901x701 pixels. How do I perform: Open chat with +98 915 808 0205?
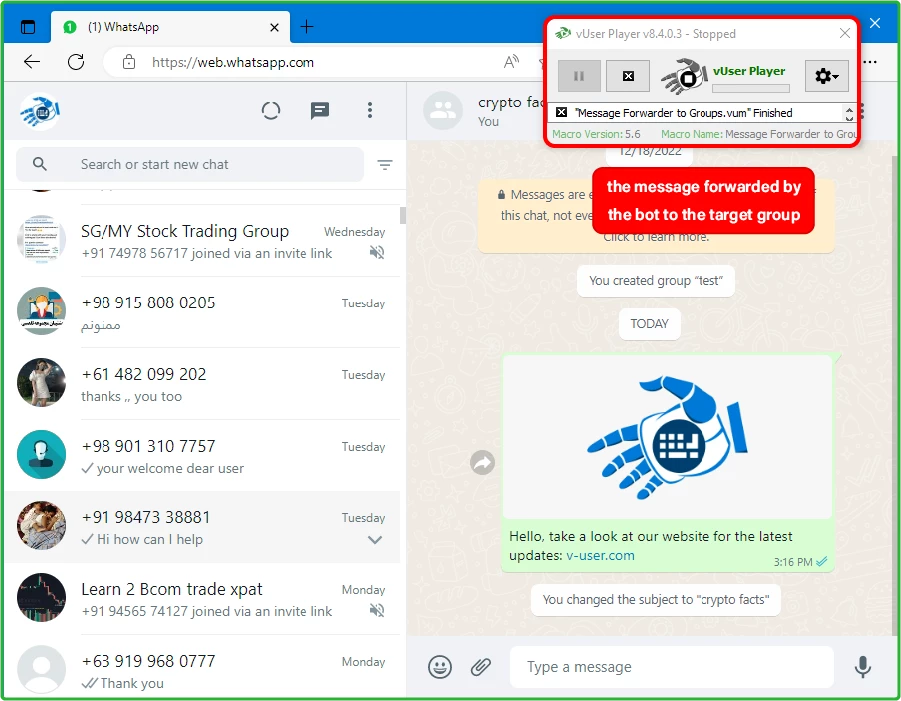pyautogui.click(x=202, y=312)
